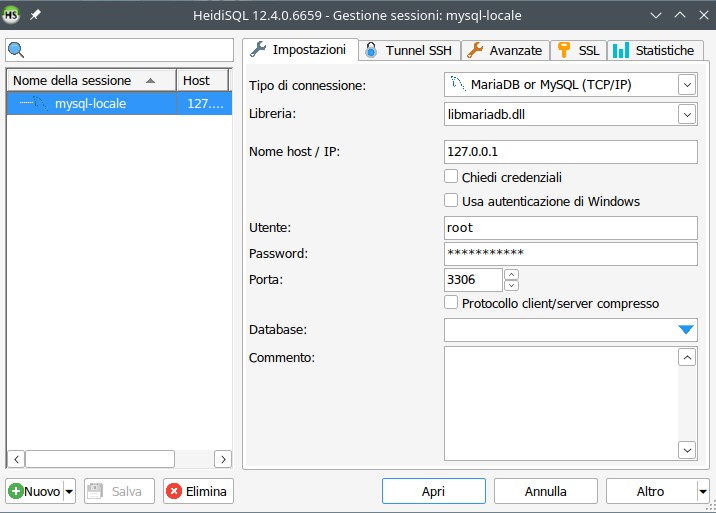Viewport: 716px width, 513px height.
Task: Click the Elimina button
Action: click(198, 492)
